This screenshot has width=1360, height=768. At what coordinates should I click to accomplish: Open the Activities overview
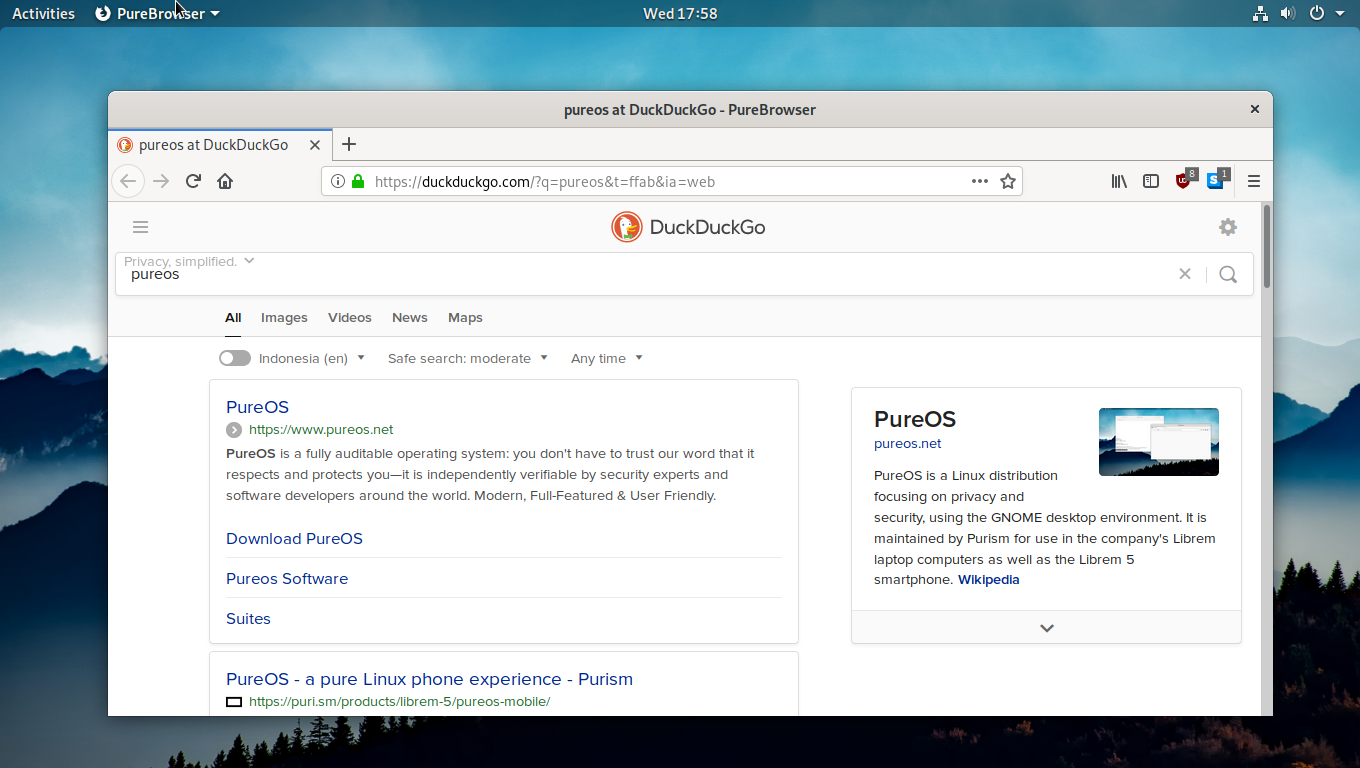click(43, 13)
